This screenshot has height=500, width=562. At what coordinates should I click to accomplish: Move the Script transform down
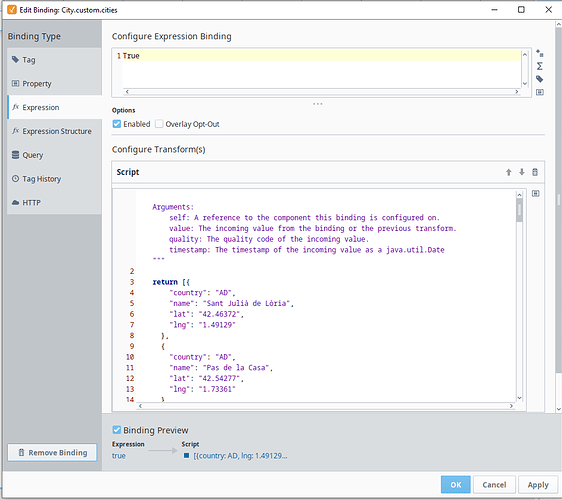521,172
